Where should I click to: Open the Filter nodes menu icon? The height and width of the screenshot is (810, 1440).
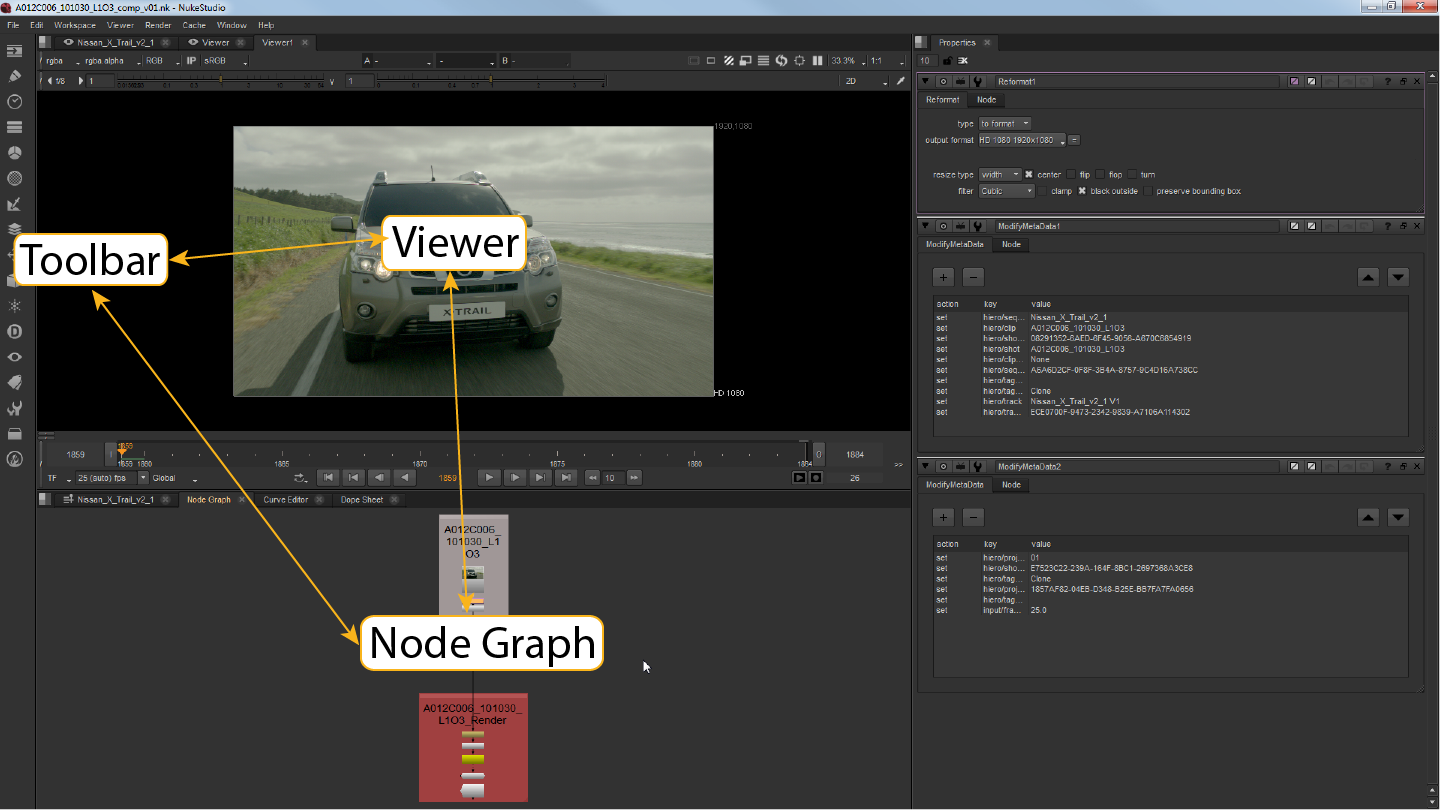click(x=15, y=179)
